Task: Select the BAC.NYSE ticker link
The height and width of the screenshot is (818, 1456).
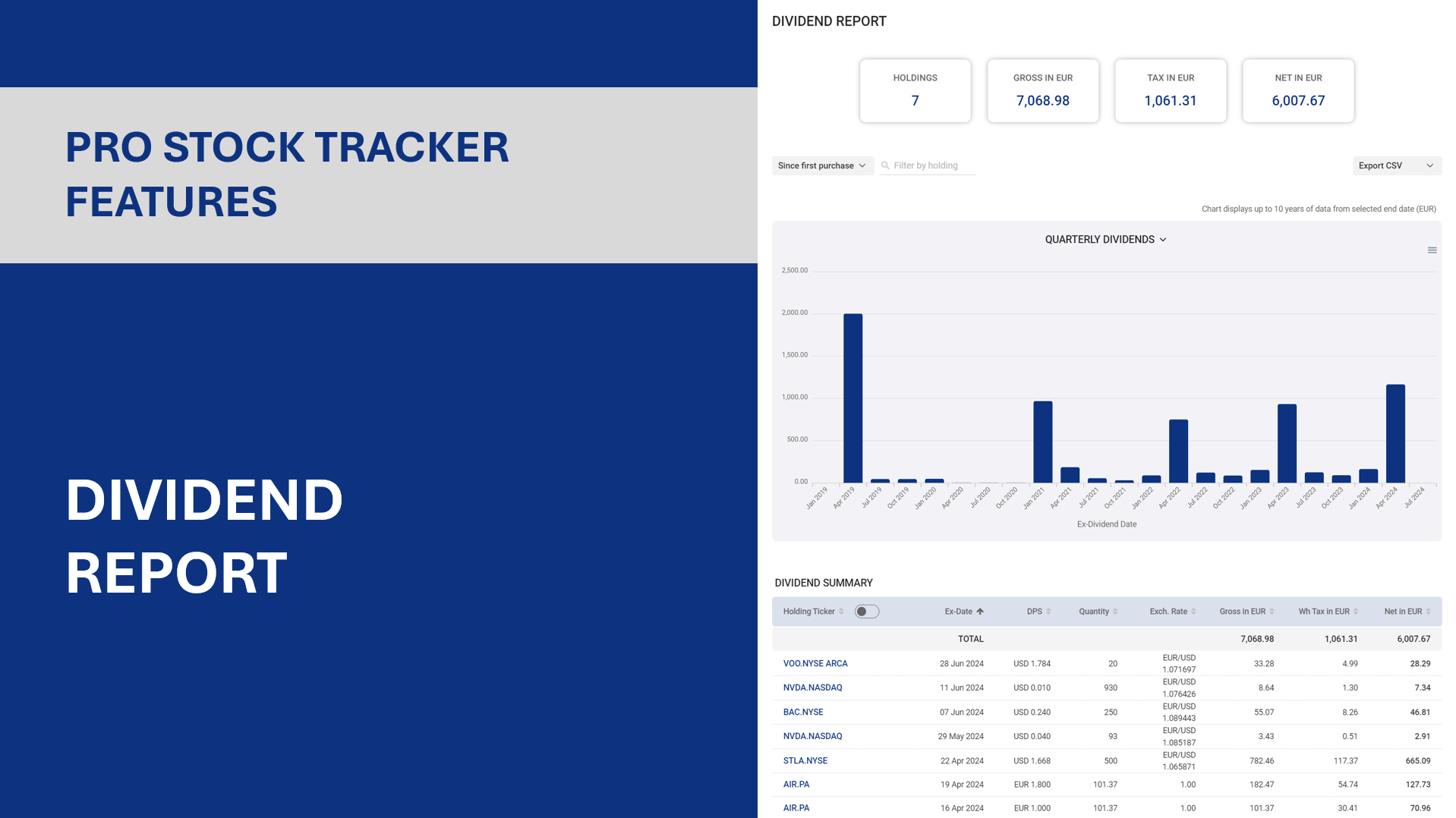Action: [x=803, y=712]
